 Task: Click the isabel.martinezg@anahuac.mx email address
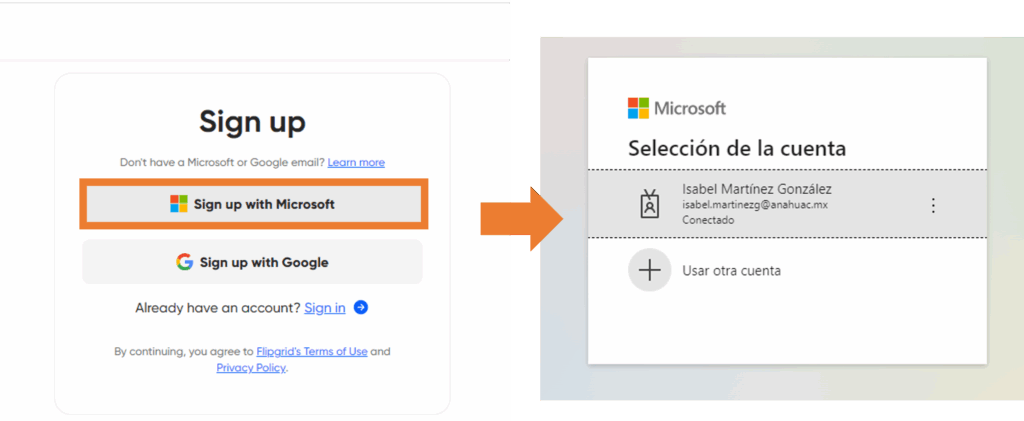tap(754, 205)
